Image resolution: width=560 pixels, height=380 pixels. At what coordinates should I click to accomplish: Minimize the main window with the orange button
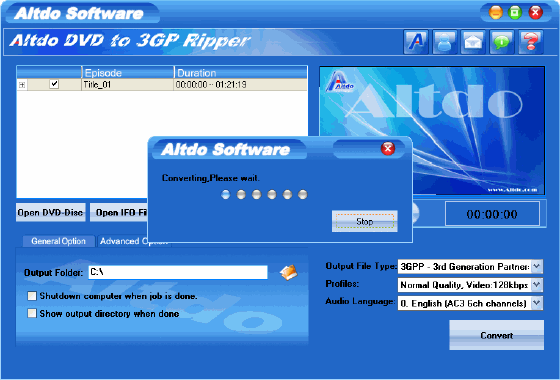pos(496,13)
